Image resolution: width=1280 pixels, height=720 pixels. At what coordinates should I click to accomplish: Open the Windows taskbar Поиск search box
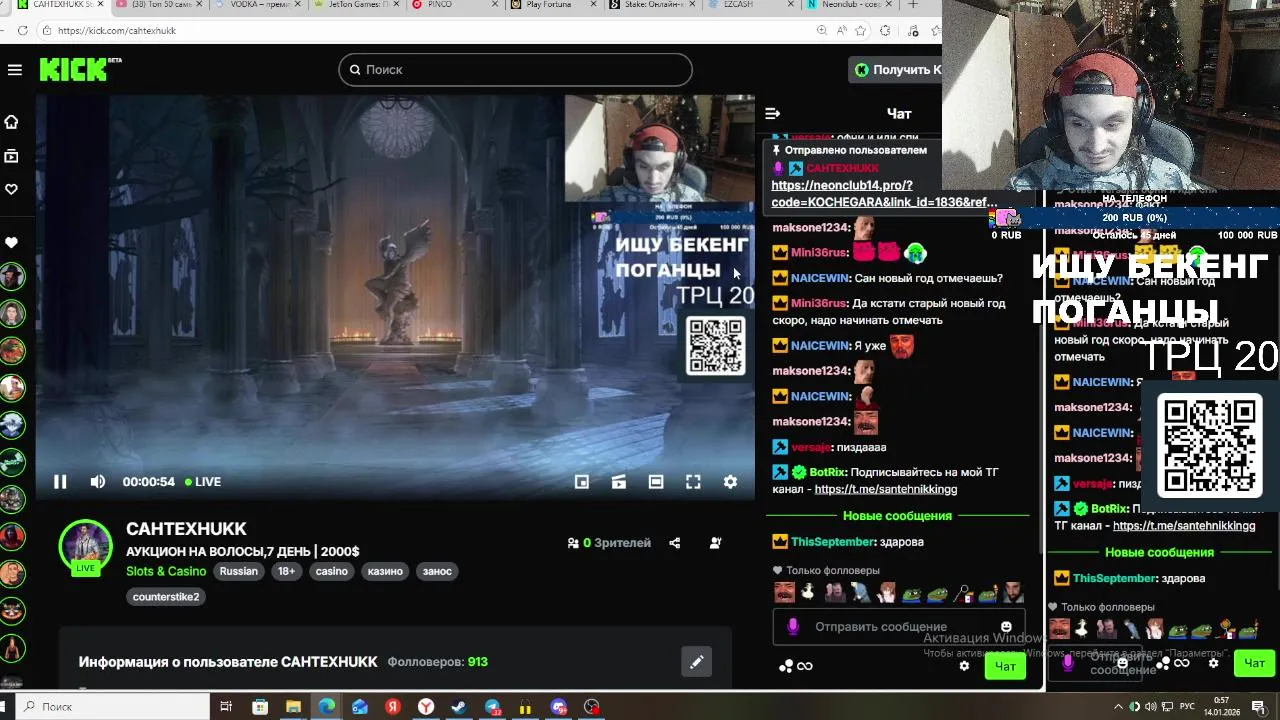[112, 707]
